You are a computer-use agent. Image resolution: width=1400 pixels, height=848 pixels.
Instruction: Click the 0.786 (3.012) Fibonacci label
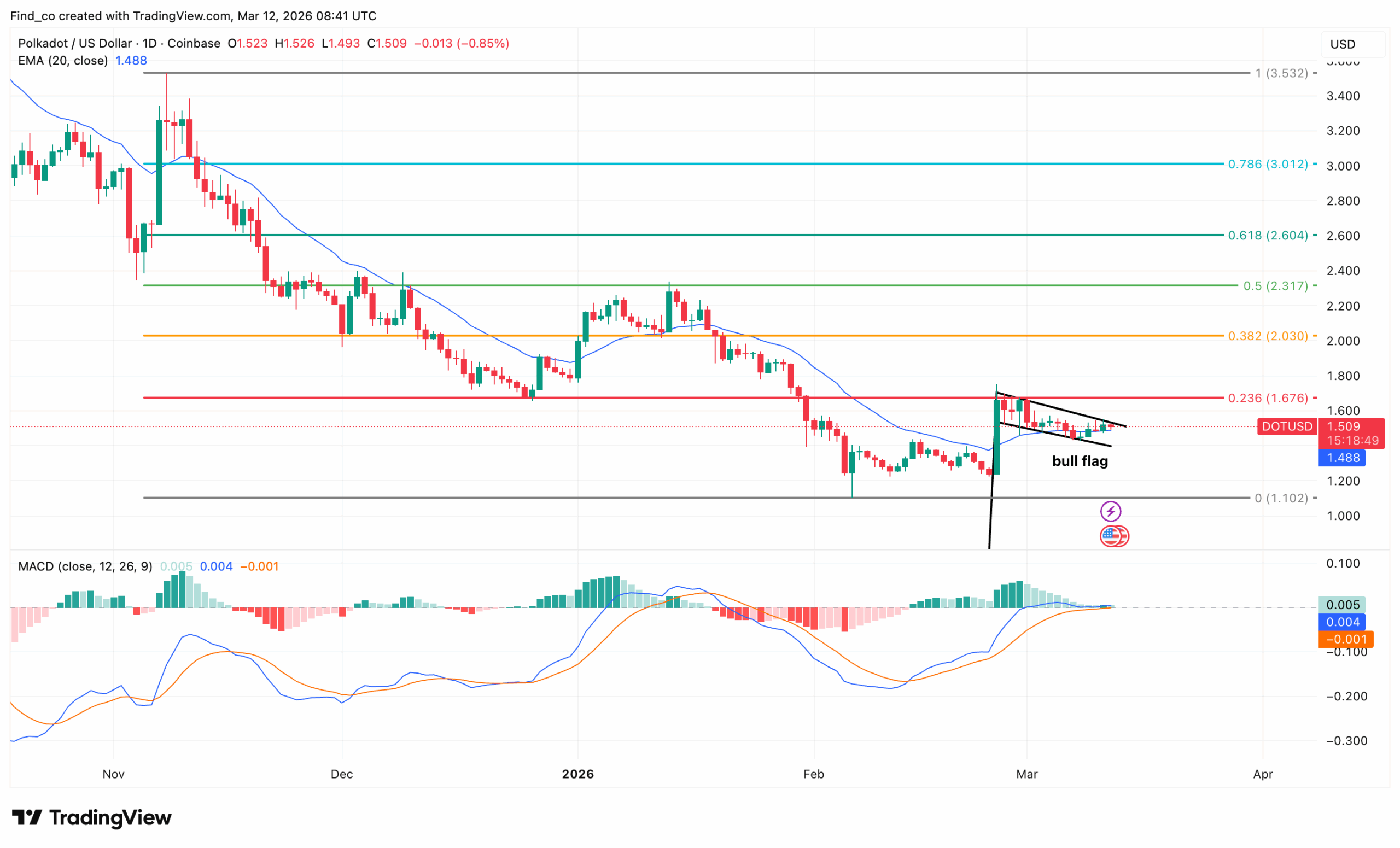point(1268,164)
